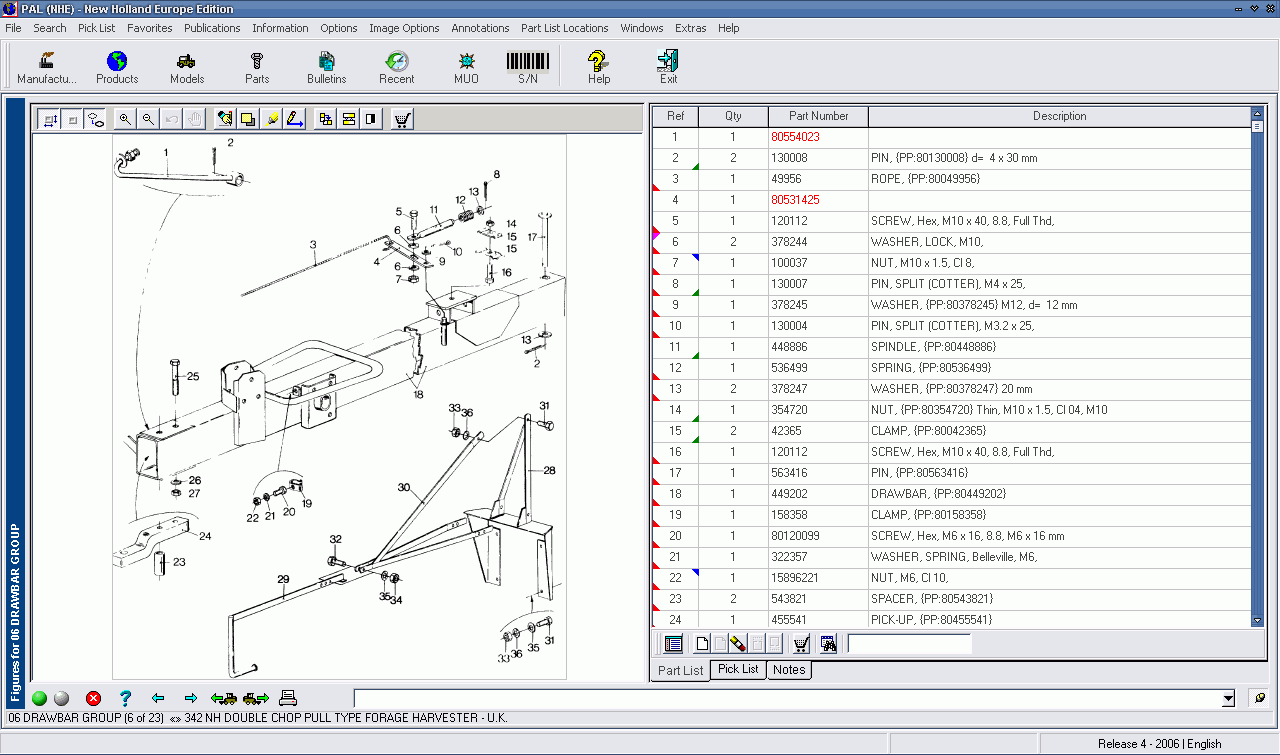Screen dimensions: 1280x755
Task: Select the blue arrow annotation pencil tool
Action: pos(295,118)
